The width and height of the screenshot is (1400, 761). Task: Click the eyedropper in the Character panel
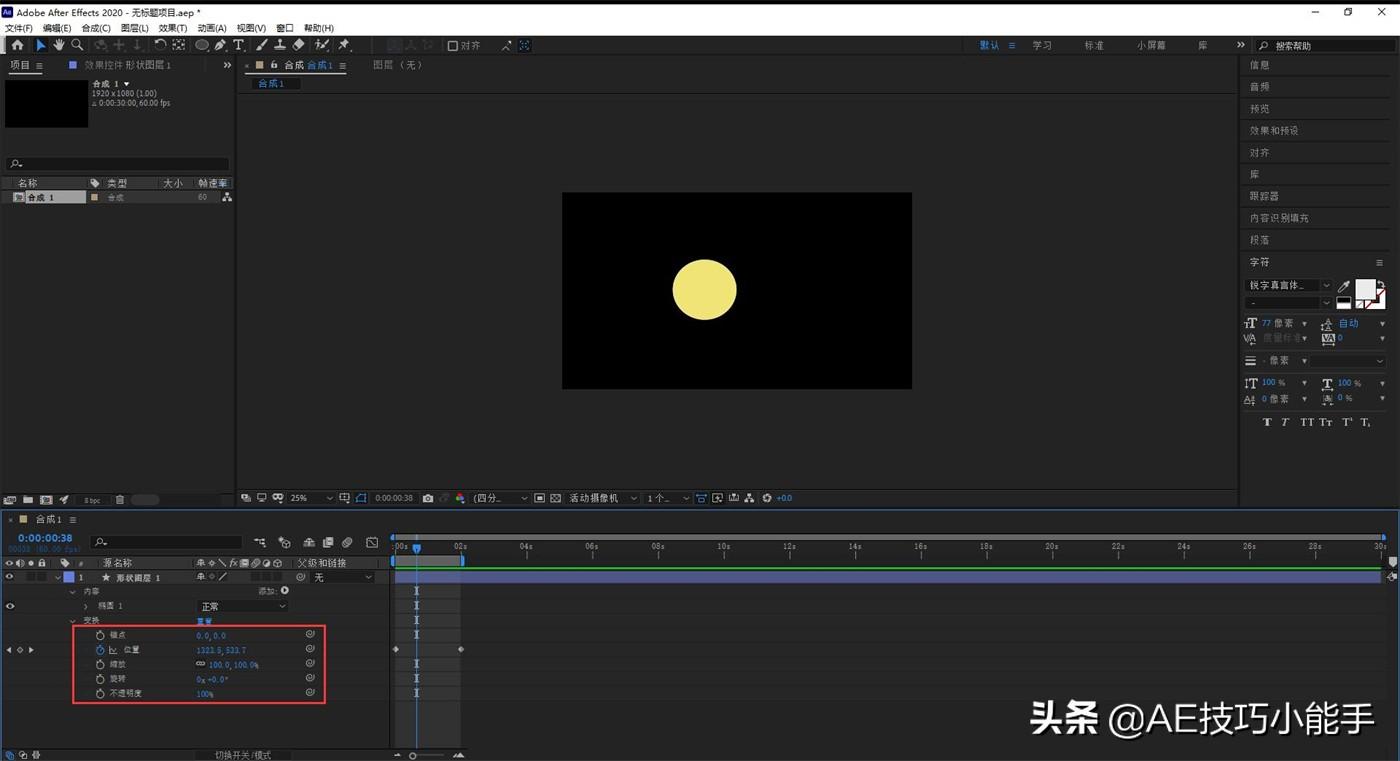pos(1344,286)
